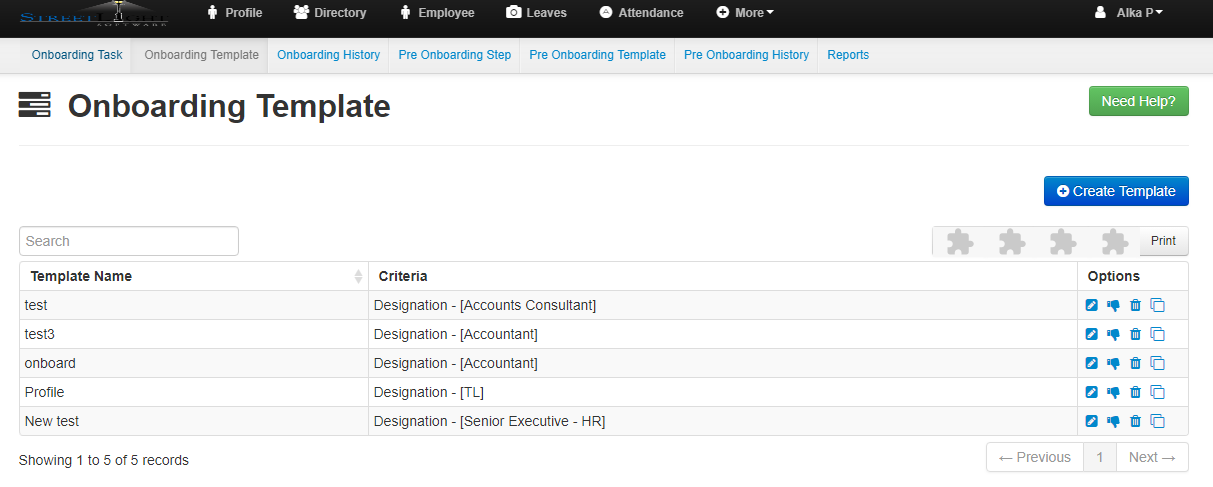Click the Print button above the table
1213x487 pixels.
[x=1163, y=241]
